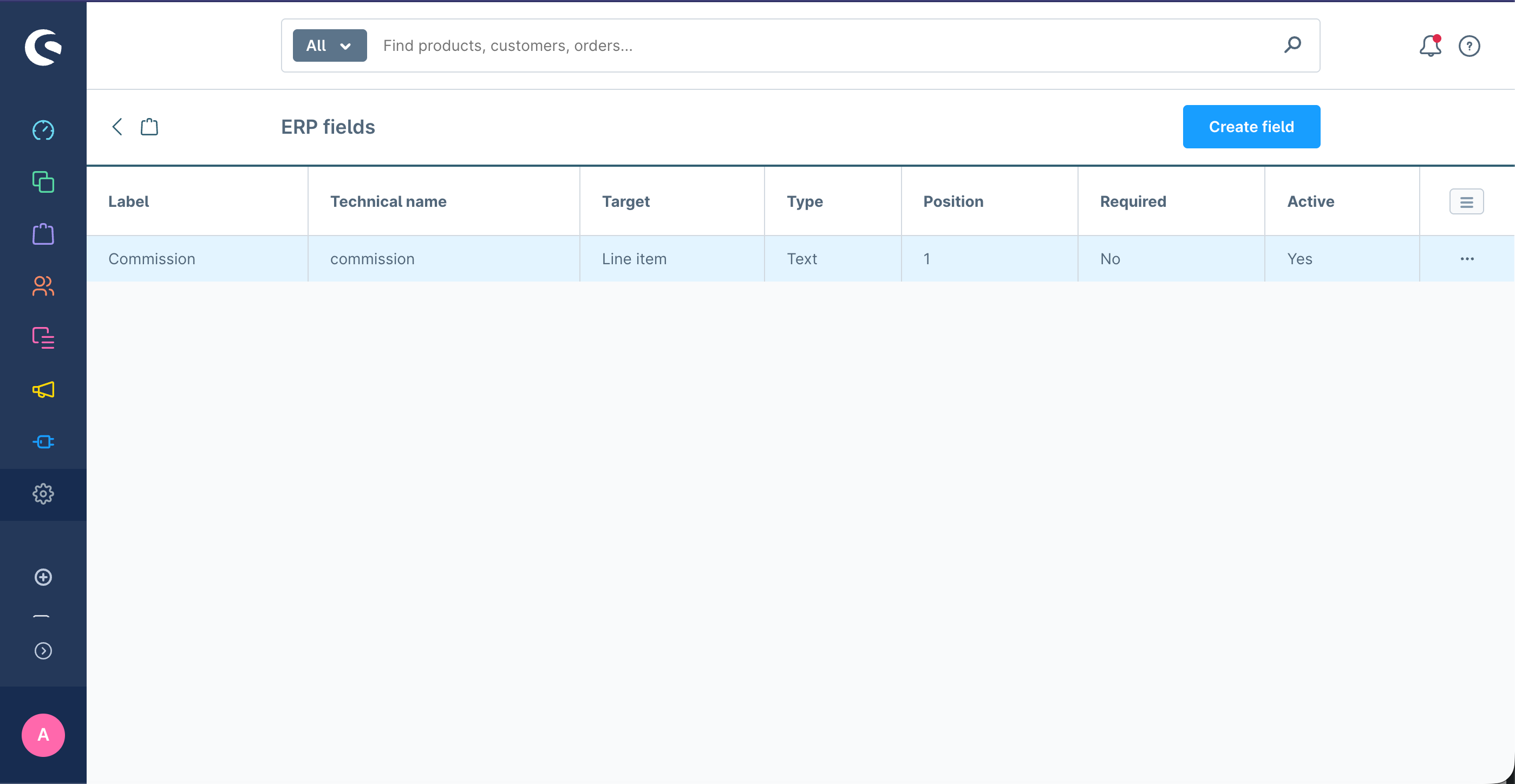This screenshot has width=1515, height=784.
Task: Open the Customers section in the sidebar
Action: pos(43,286)
